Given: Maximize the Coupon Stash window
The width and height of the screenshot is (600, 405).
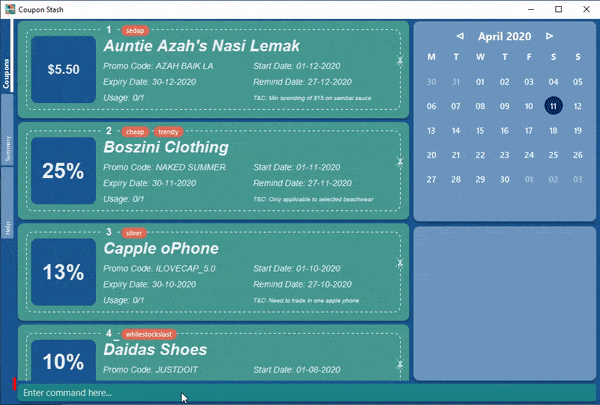Looking at the screenshot, I should coord(558,9).
